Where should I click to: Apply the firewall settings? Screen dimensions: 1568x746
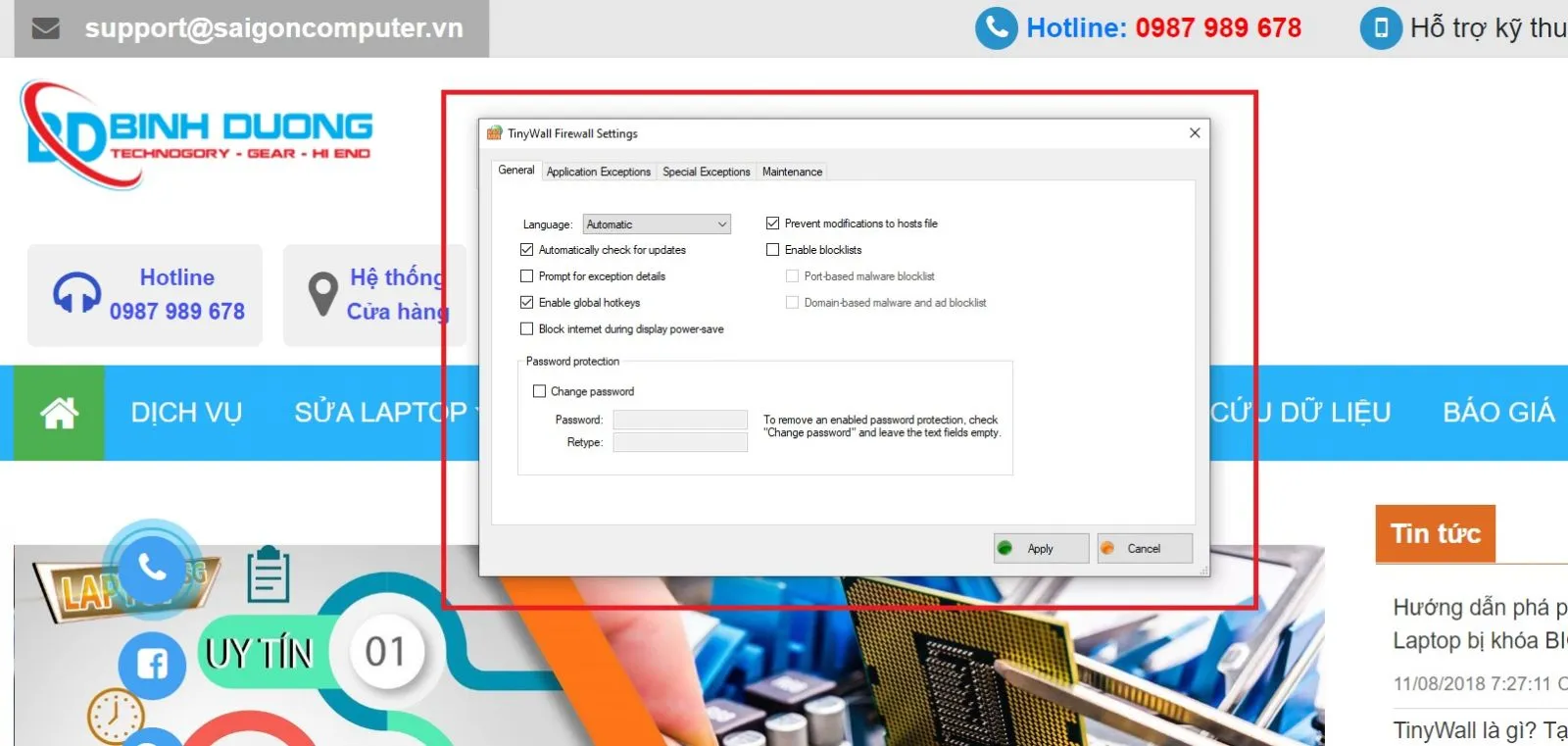[1042, 548]
